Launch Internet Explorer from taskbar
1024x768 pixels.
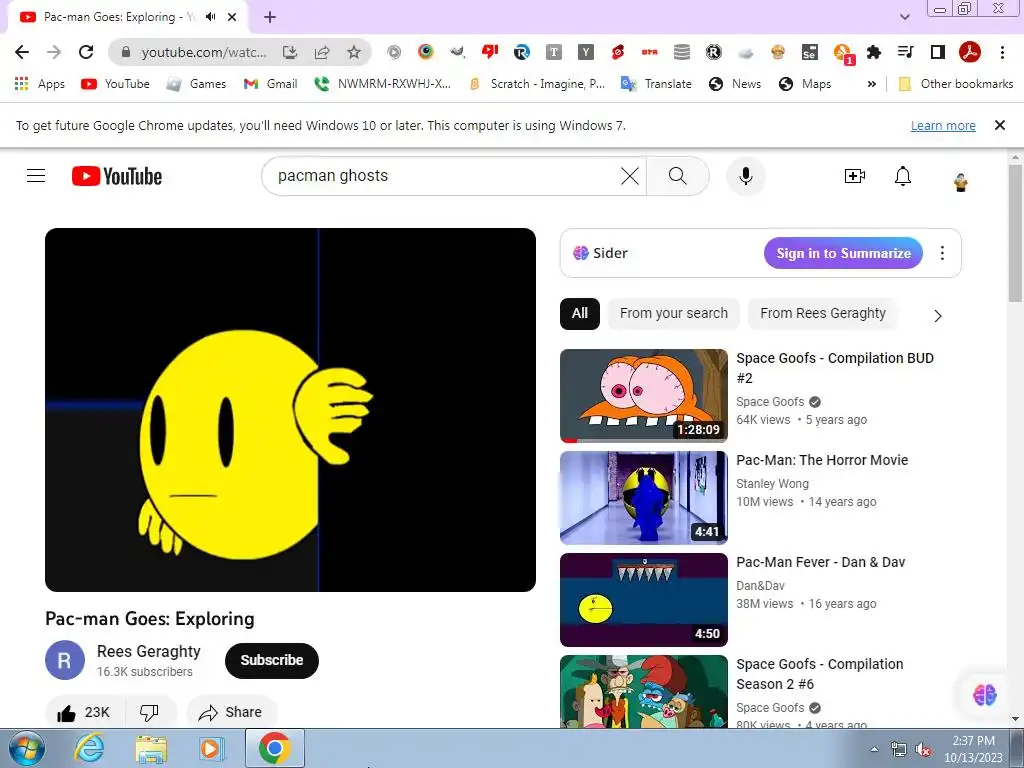click(89, 748)
